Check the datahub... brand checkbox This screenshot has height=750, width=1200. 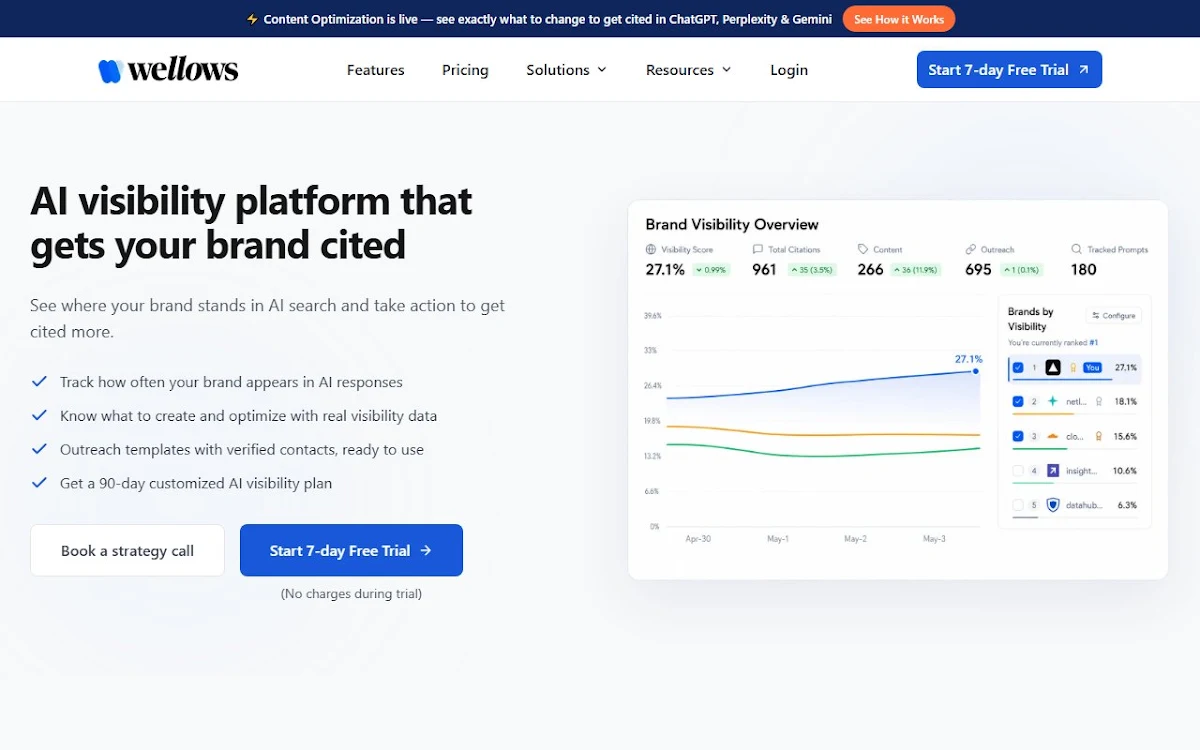[1018, 505]
